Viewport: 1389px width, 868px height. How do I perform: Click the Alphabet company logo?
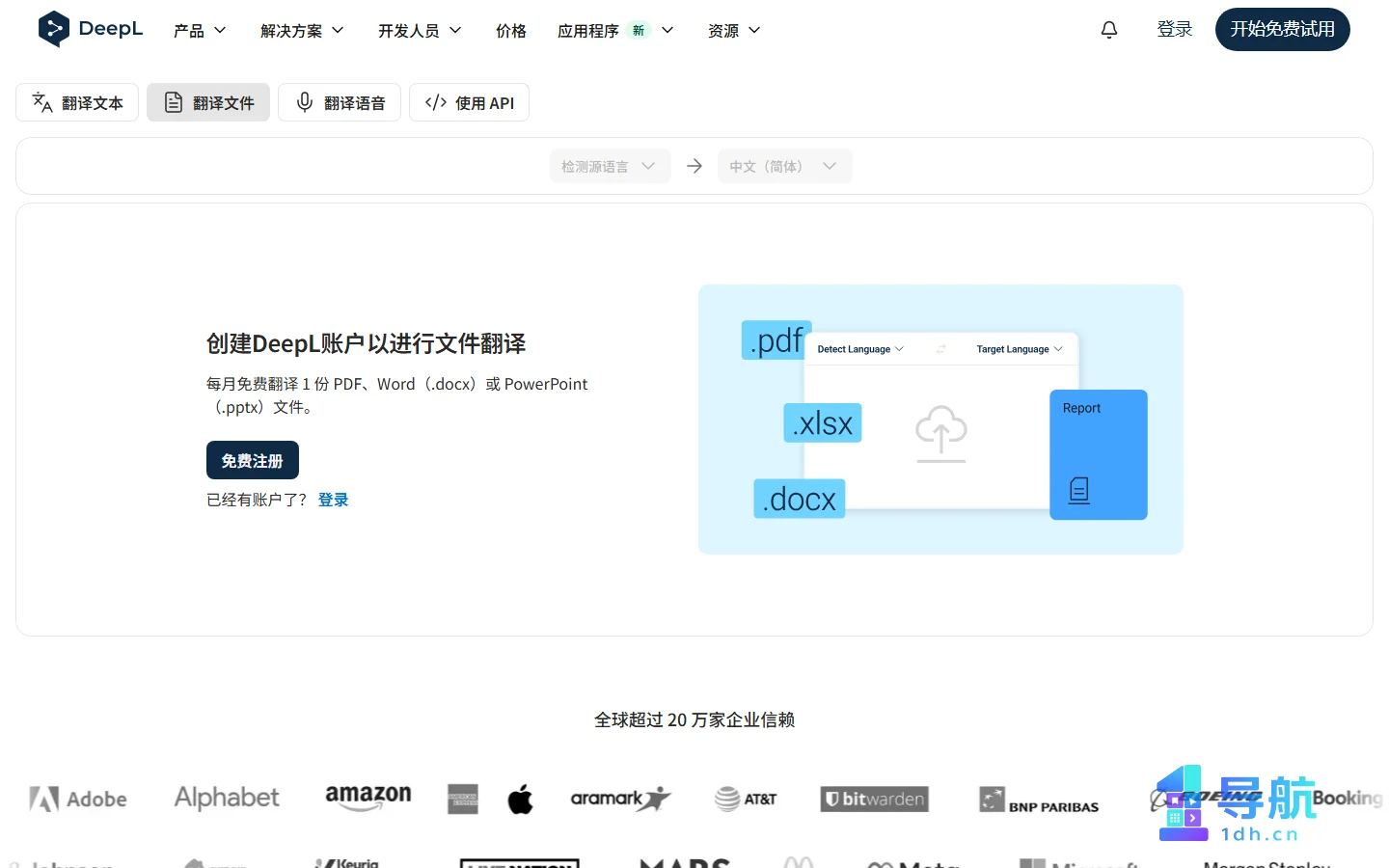tap(227, 798)
